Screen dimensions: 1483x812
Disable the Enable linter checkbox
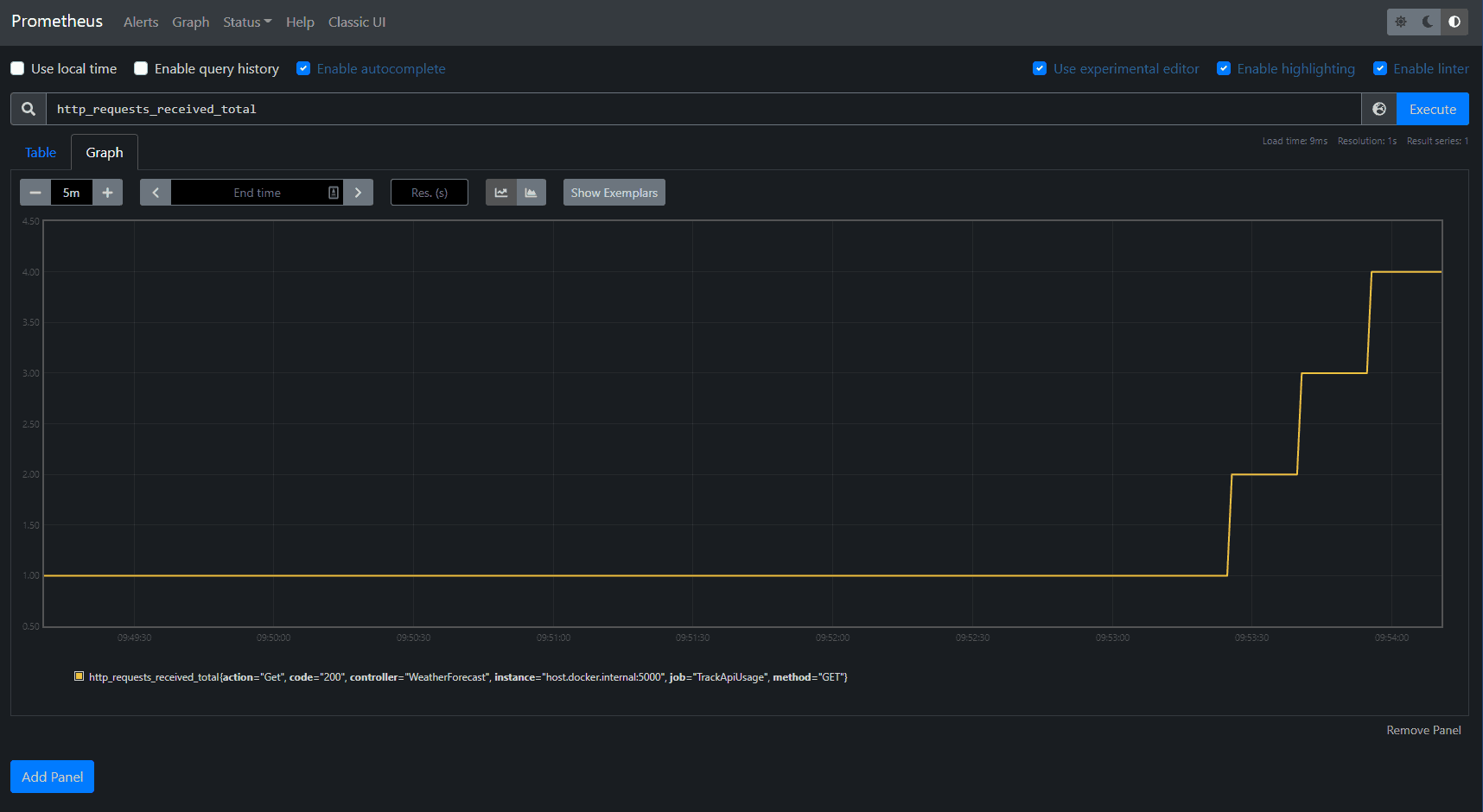point(1380,68)
